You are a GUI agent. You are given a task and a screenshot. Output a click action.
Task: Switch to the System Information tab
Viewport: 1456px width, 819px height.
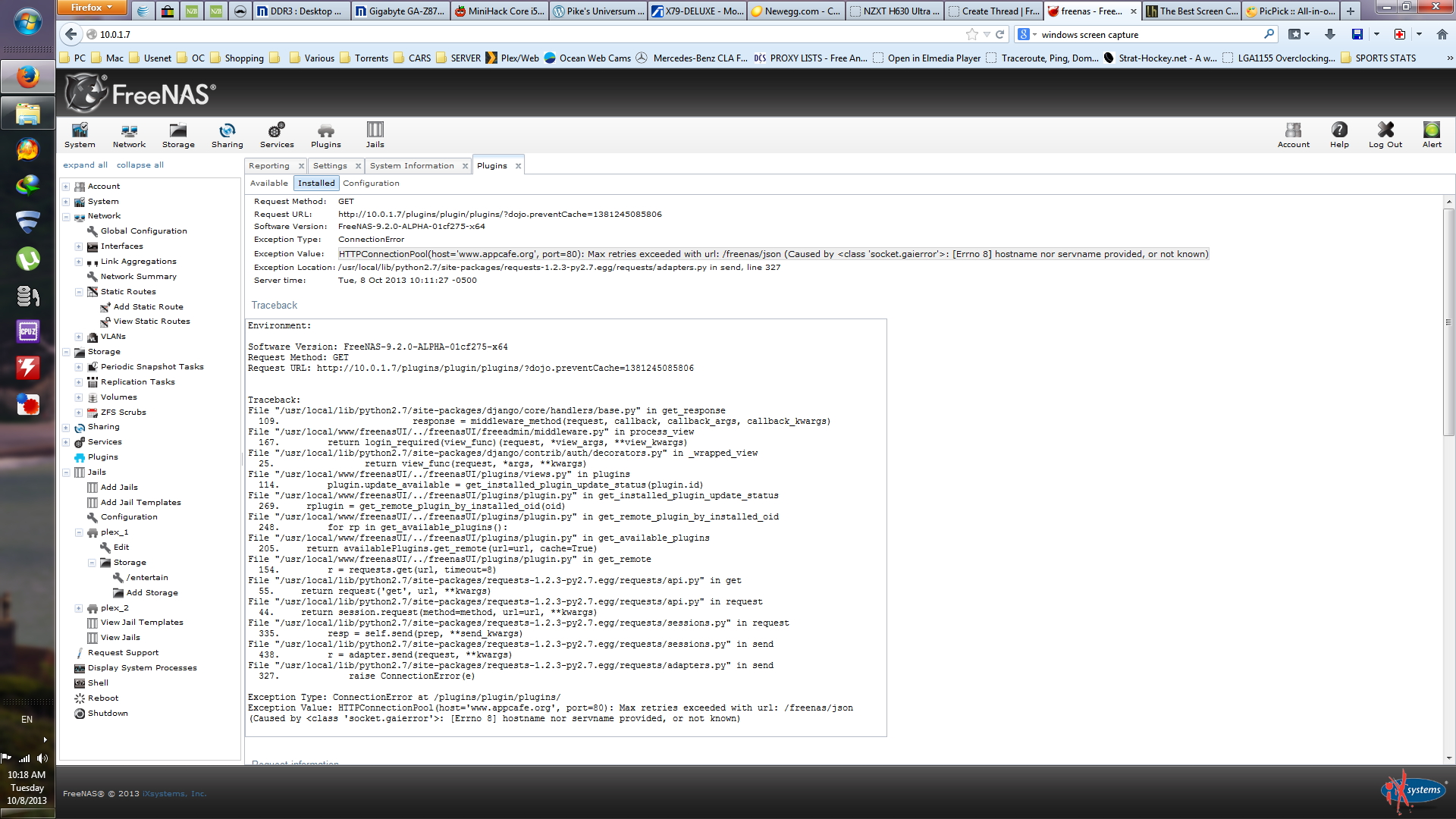tap(412, 166)
